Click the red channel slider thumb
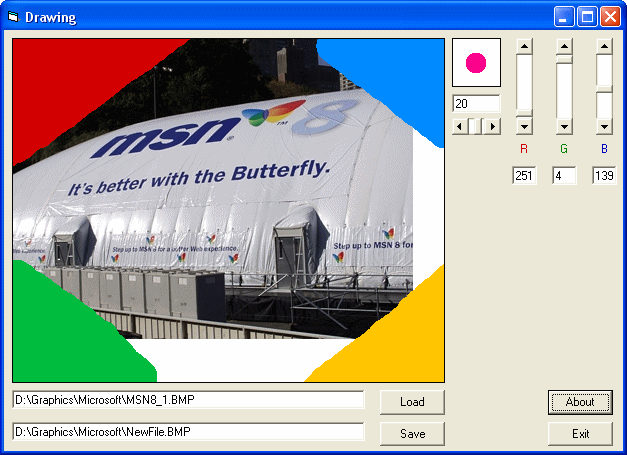Image resolution: width=627 pixels, height=455 pixels. (x=524, y=114)
